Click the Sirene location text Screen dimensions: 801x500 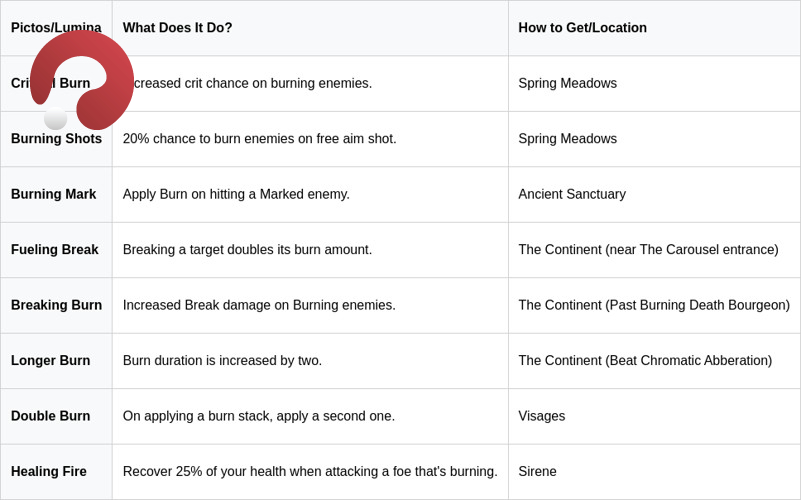[x=537, y=471]
